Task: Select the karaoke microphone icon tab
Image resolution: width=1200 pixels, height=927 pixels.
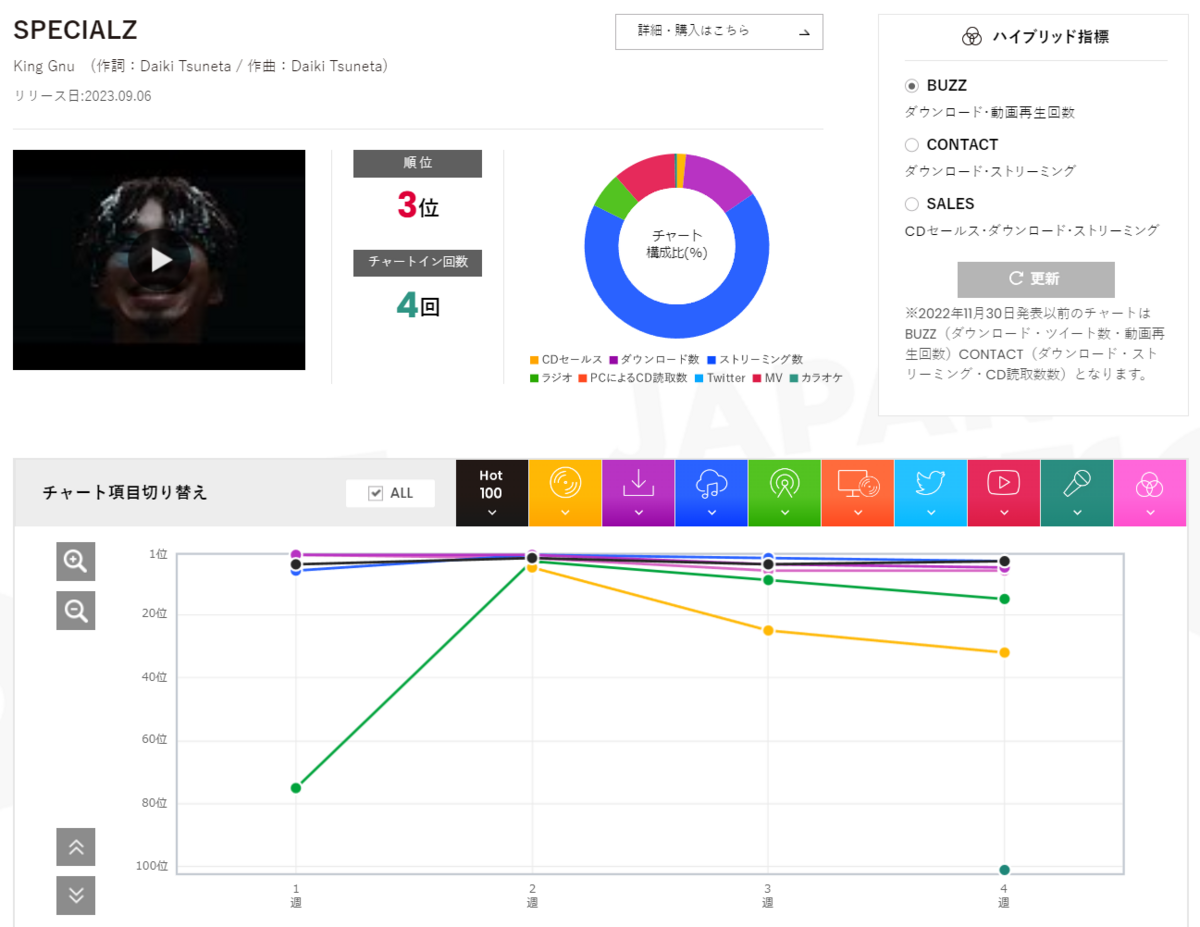Action: pos(1077,493)
